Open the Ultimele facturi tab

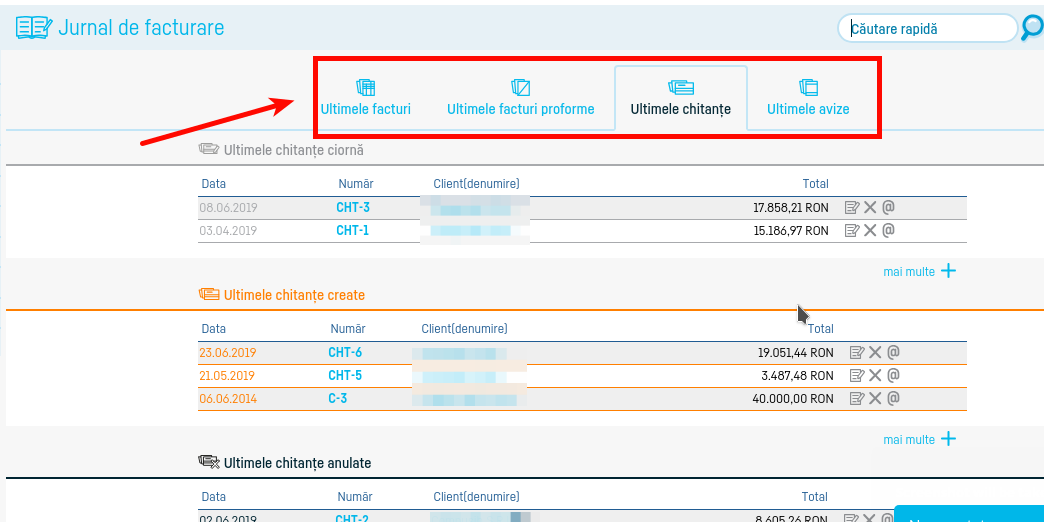[x=365, y=98]
